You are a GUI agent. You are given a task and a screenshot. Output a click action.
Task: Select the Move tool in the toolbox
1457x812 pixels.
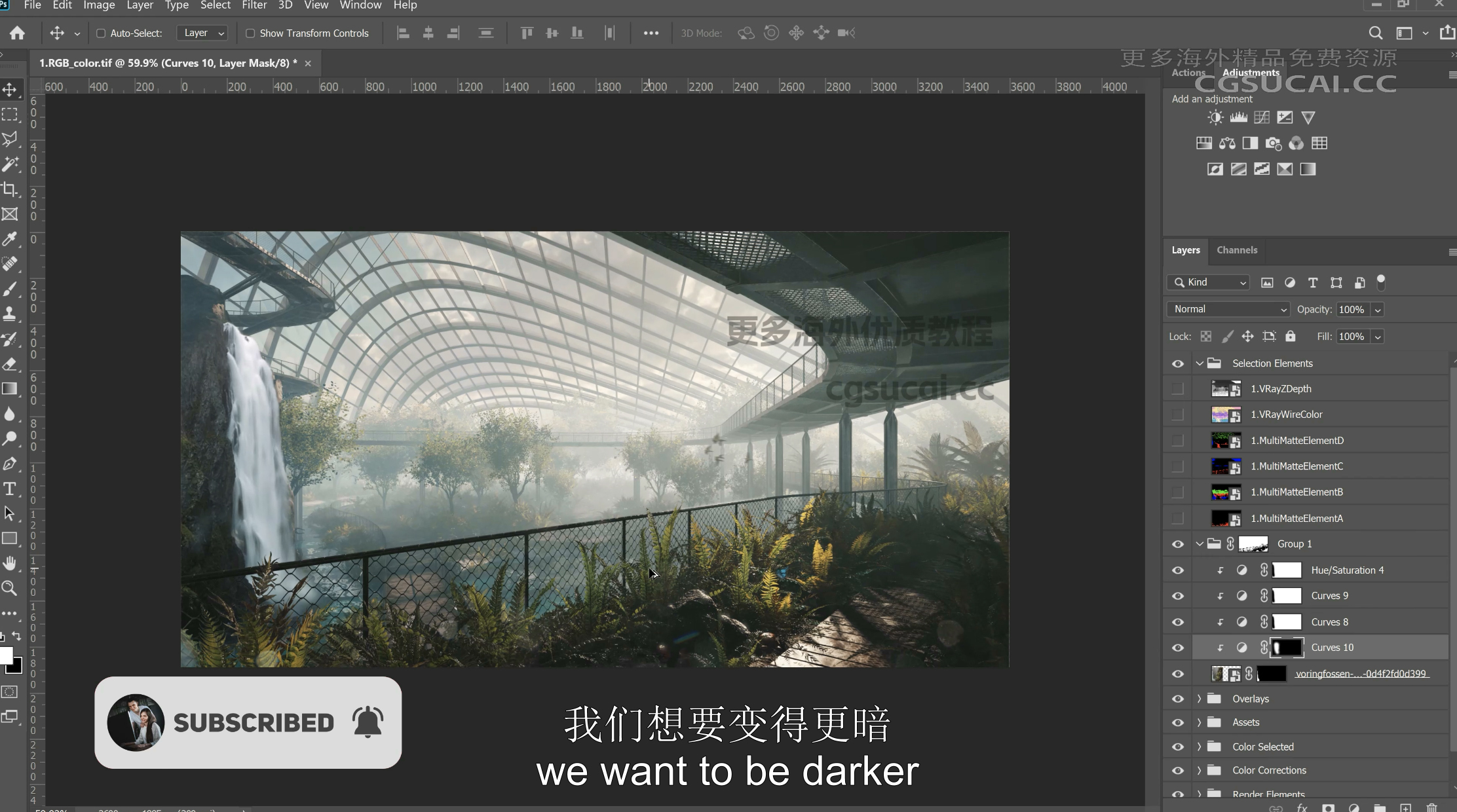[10, 89]
